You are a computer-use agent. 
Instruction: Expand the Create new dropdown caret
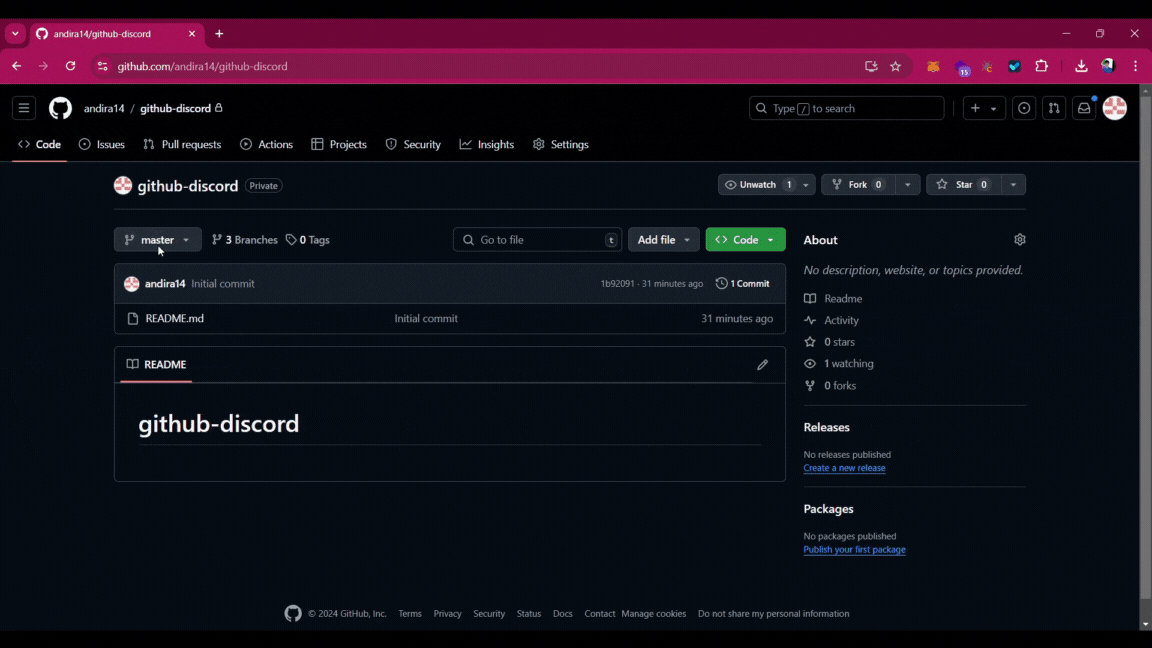(x=993, y=109)
